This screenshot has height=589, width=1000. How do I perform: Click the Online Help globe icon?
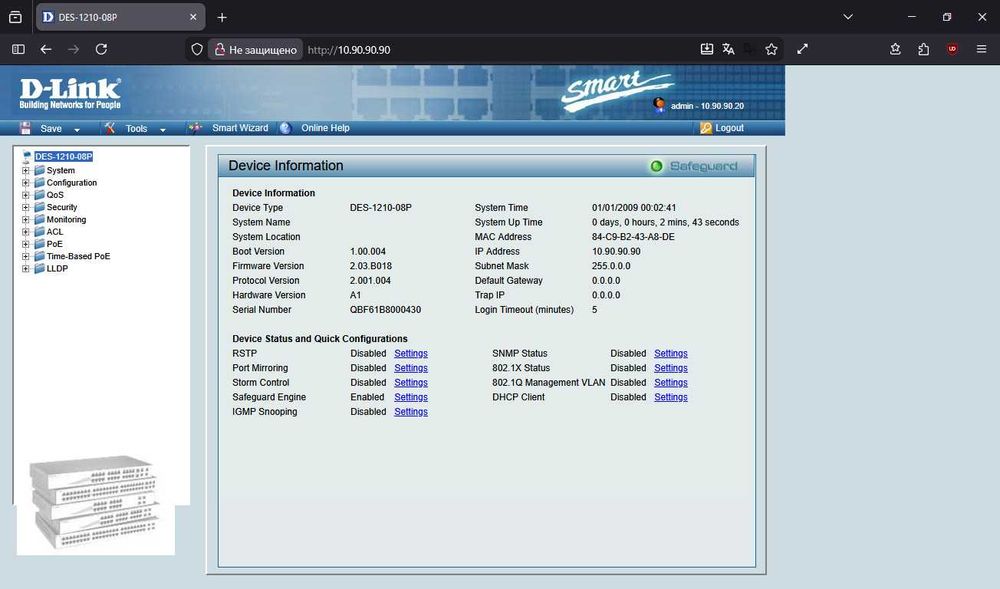point(286,128)
